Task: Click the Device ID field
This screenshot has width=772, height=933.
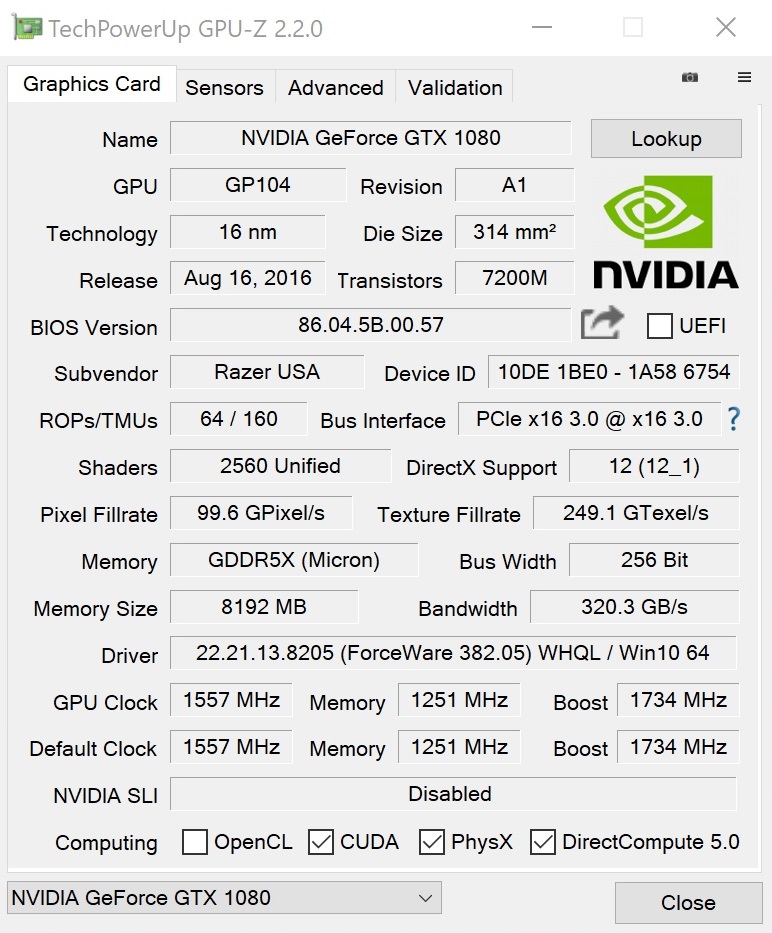Action: [x=613, y=372]
